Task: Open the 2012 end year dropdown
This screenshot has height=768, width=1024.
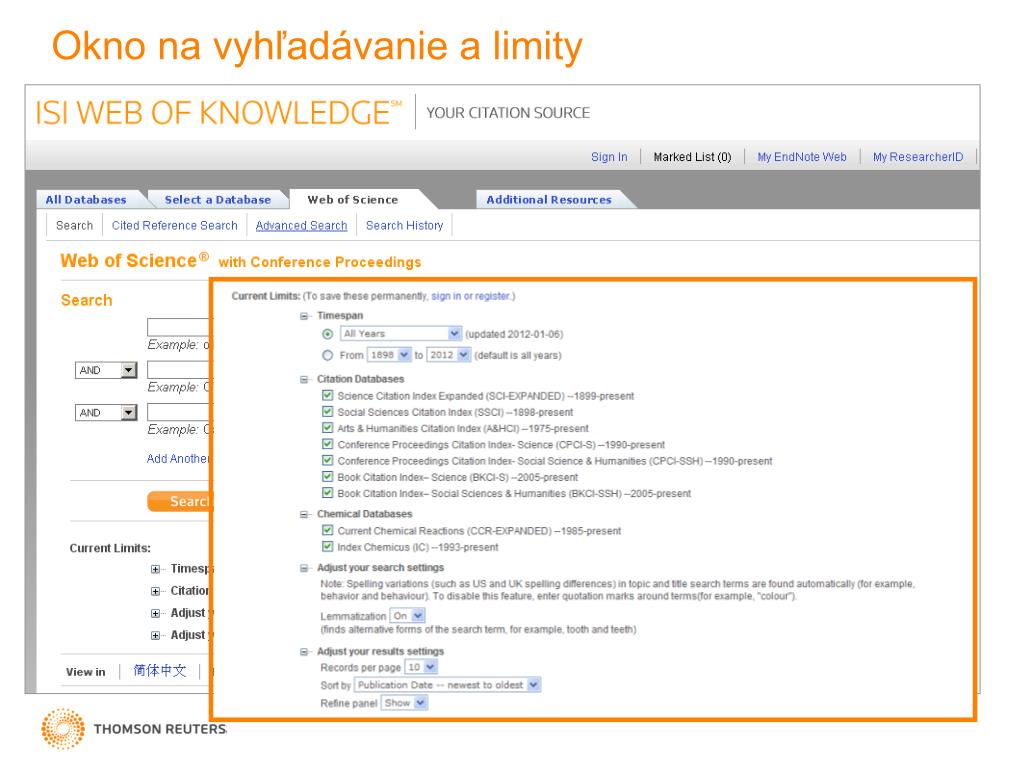Action: [448, 355]
